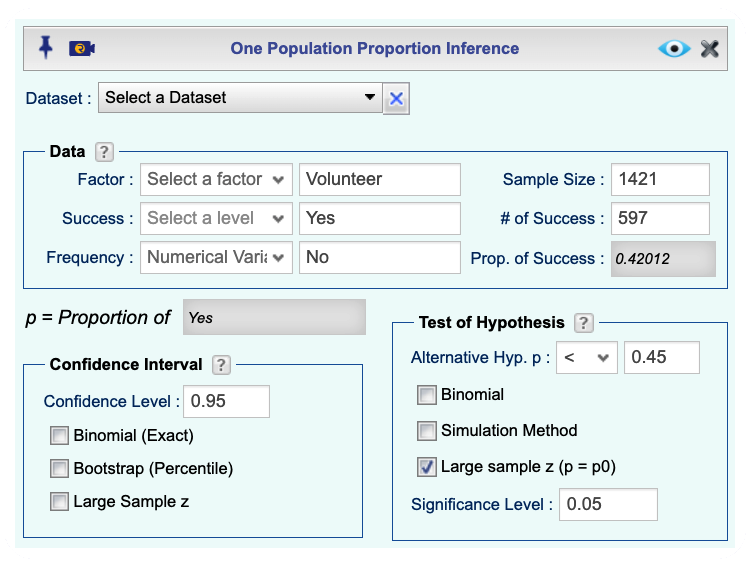
Task: Click the Confidence Level input field
Action: point(226,401)
